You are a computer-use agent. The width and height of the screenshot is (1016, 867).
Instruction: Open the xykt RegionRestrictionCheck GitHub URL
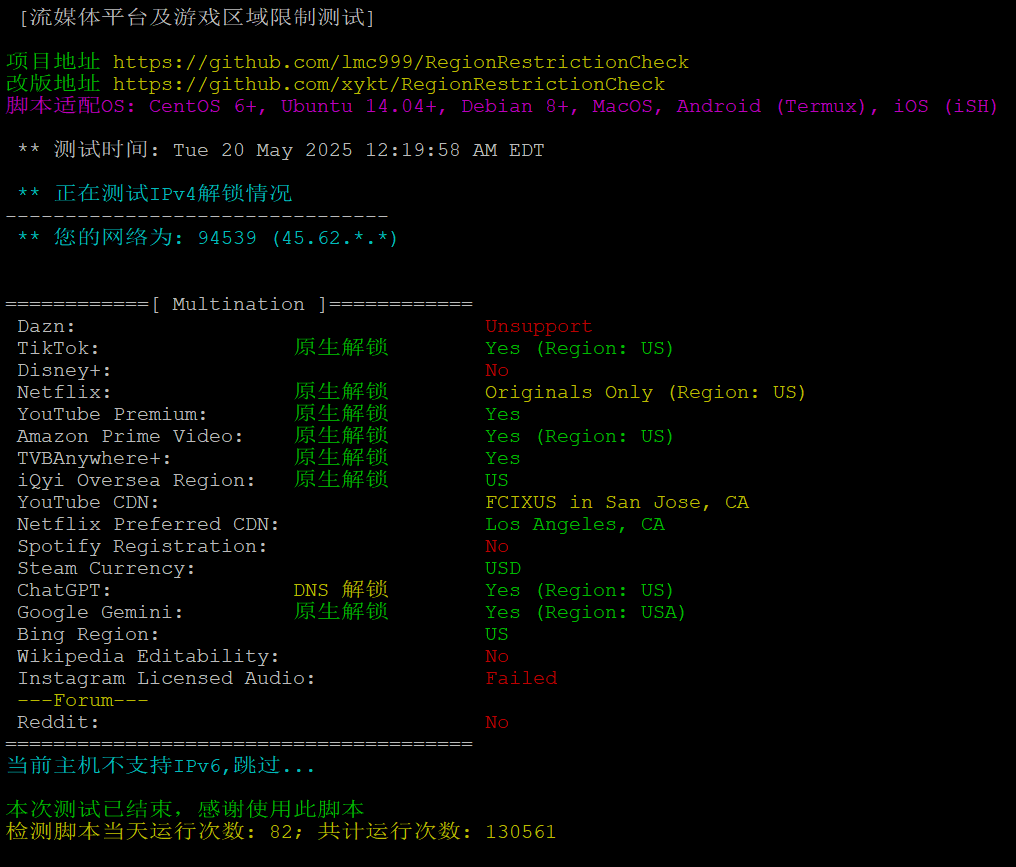click(389, 84)
